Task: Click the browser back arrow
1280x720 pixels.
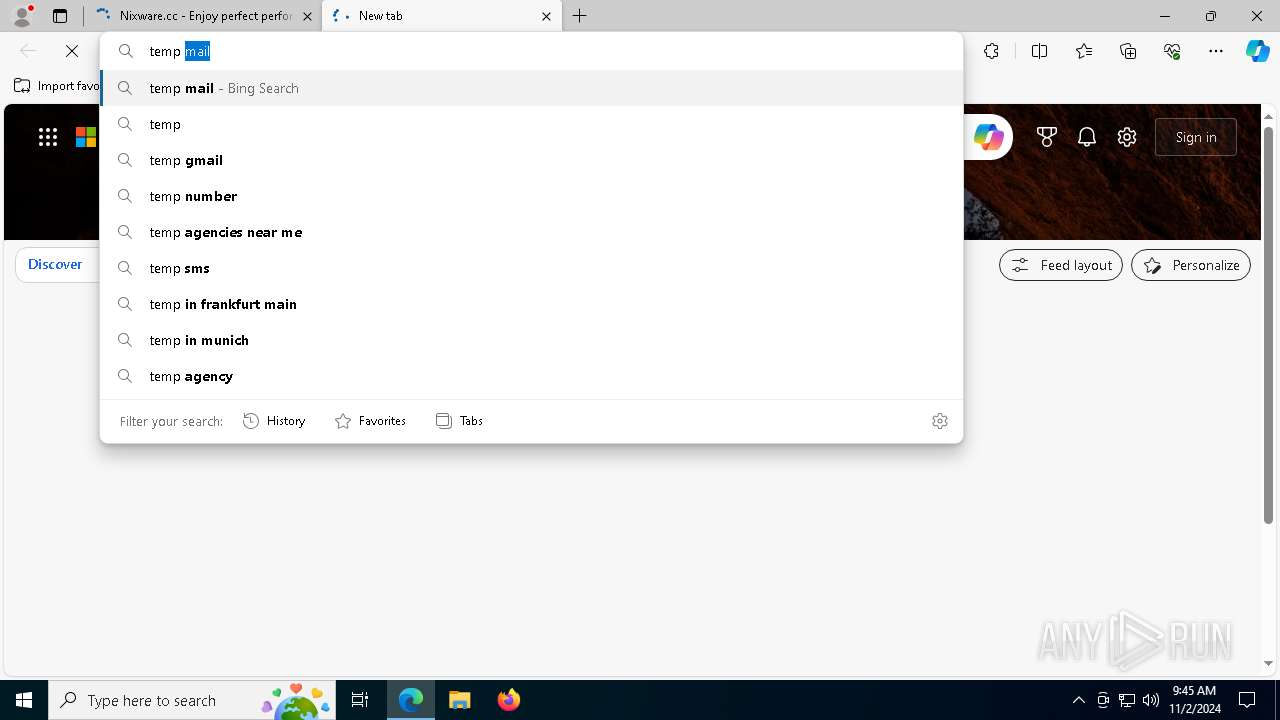Action: click(x=28, y=51)
